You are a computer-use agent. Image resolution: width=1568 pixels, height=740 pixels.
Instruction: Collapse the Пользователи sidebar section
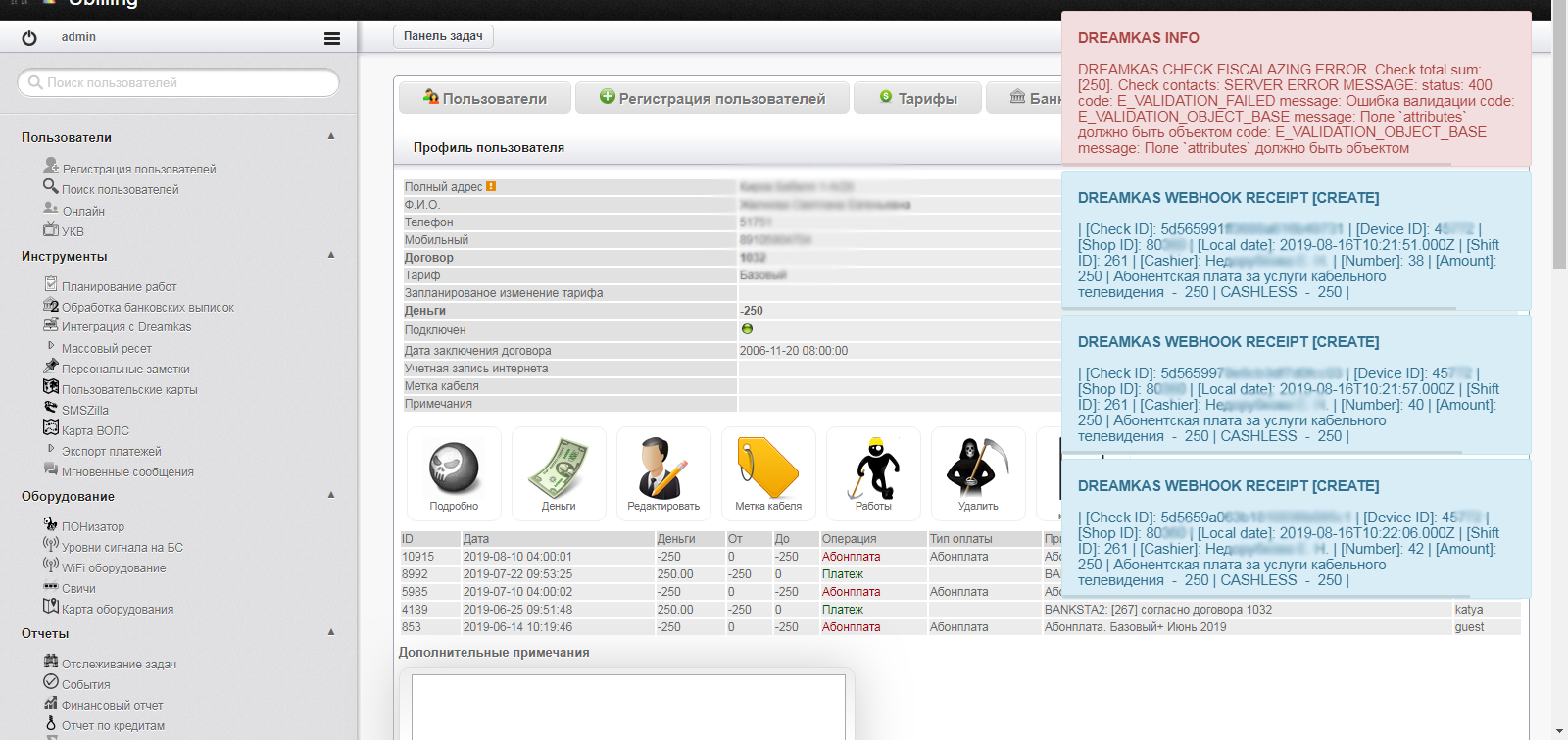pos(331,136)
